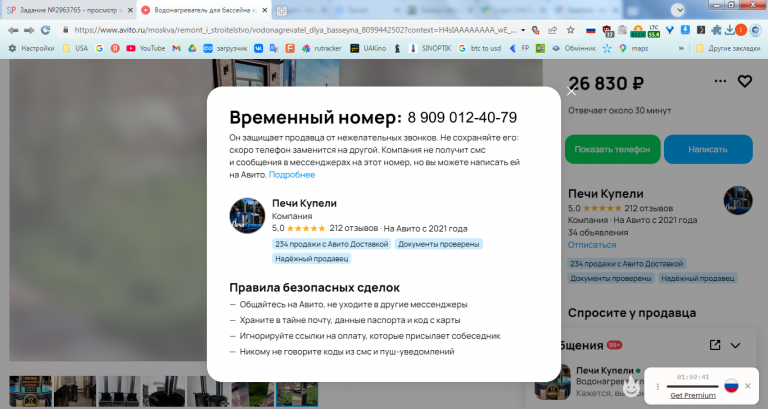Open the Обмінник bookmark
This screenshot has width=768, height=409.
click(x=574, y=48)
